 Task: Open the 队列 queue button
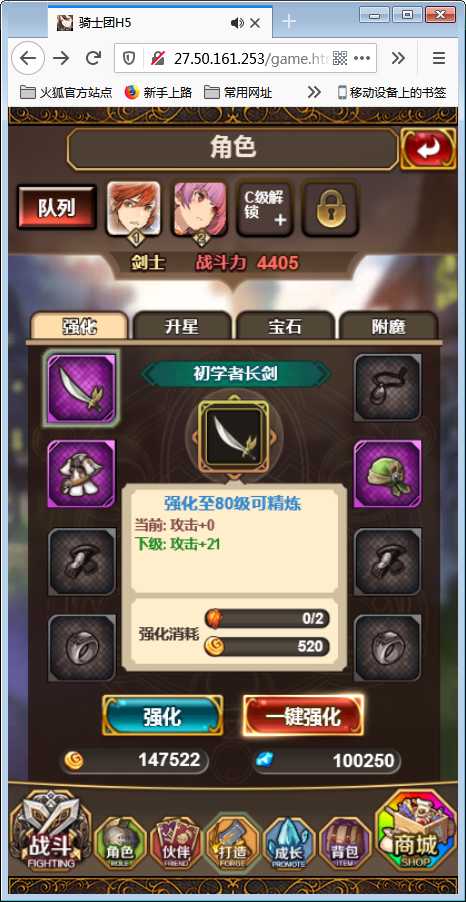point(56,208)
